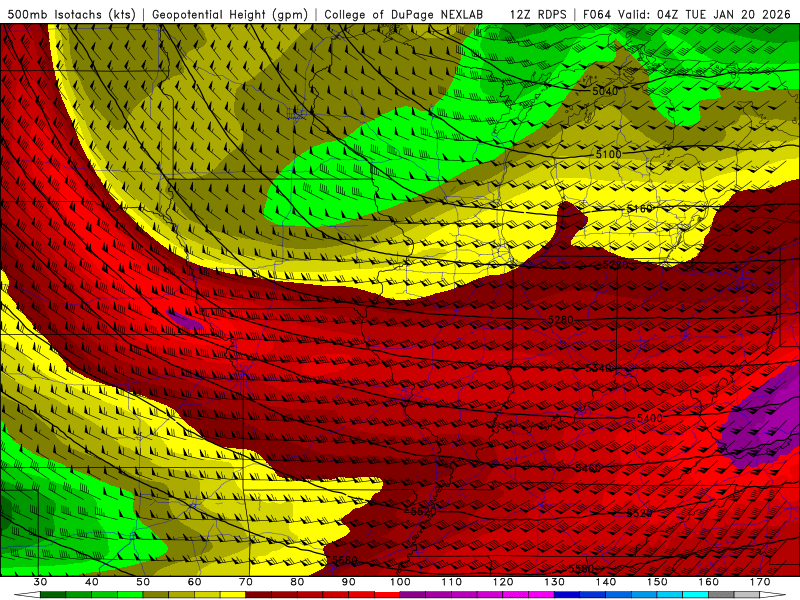Click the 5220 height contour label
The image size is (800, 600).
(615, 265)
